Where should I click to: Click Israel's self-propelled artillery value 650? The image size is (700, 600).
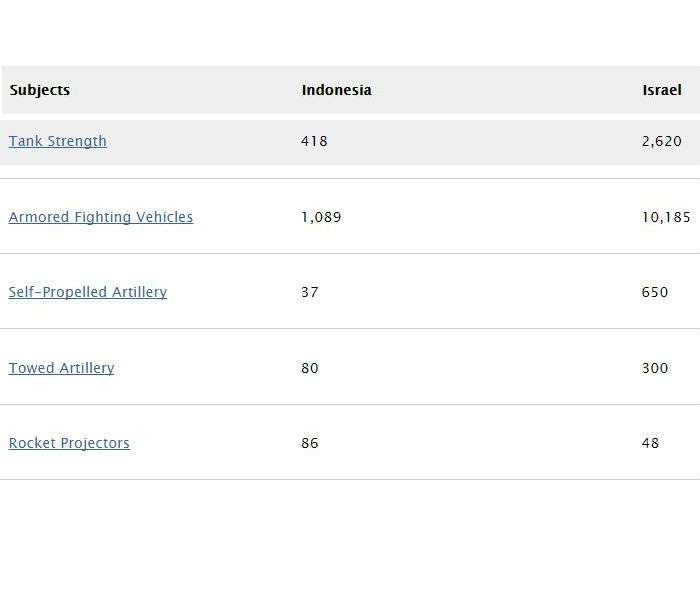coord(655,292)
